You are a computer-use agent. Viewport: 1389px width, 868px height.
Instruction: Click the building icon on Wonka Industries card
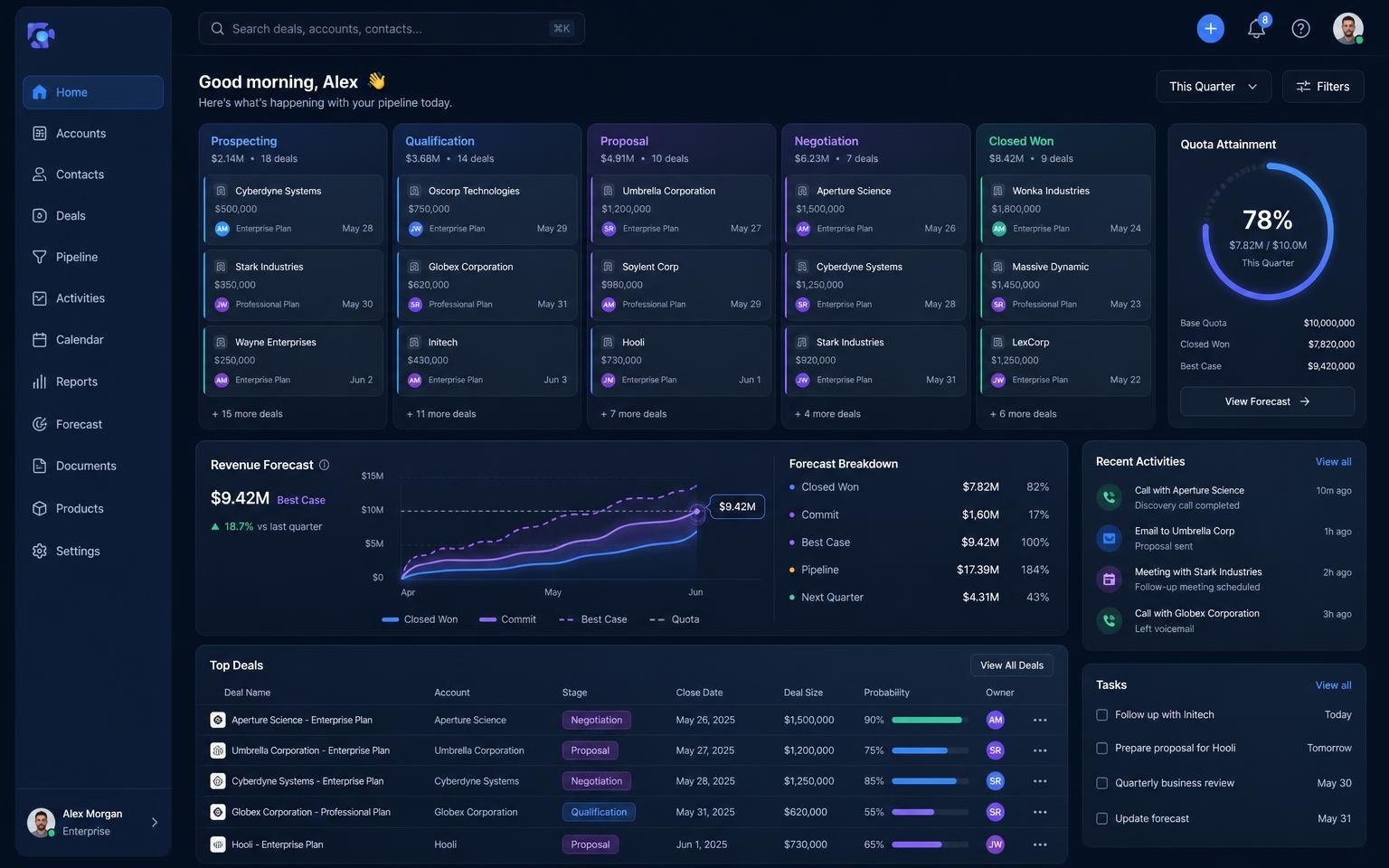point(998,192)
